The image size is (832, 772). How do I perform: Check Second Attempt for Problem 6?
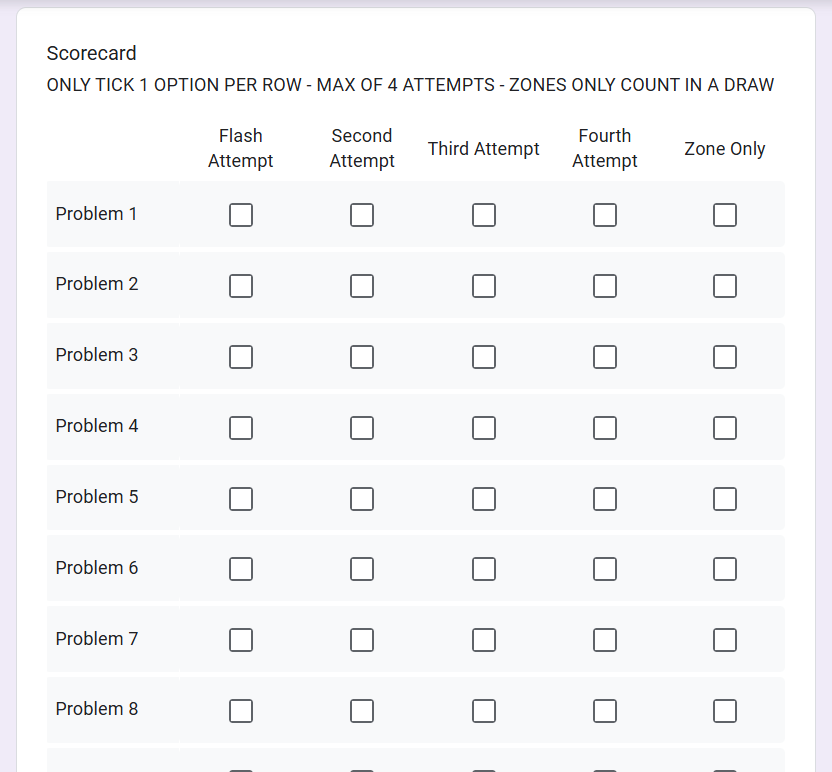(x=362, y=569)
